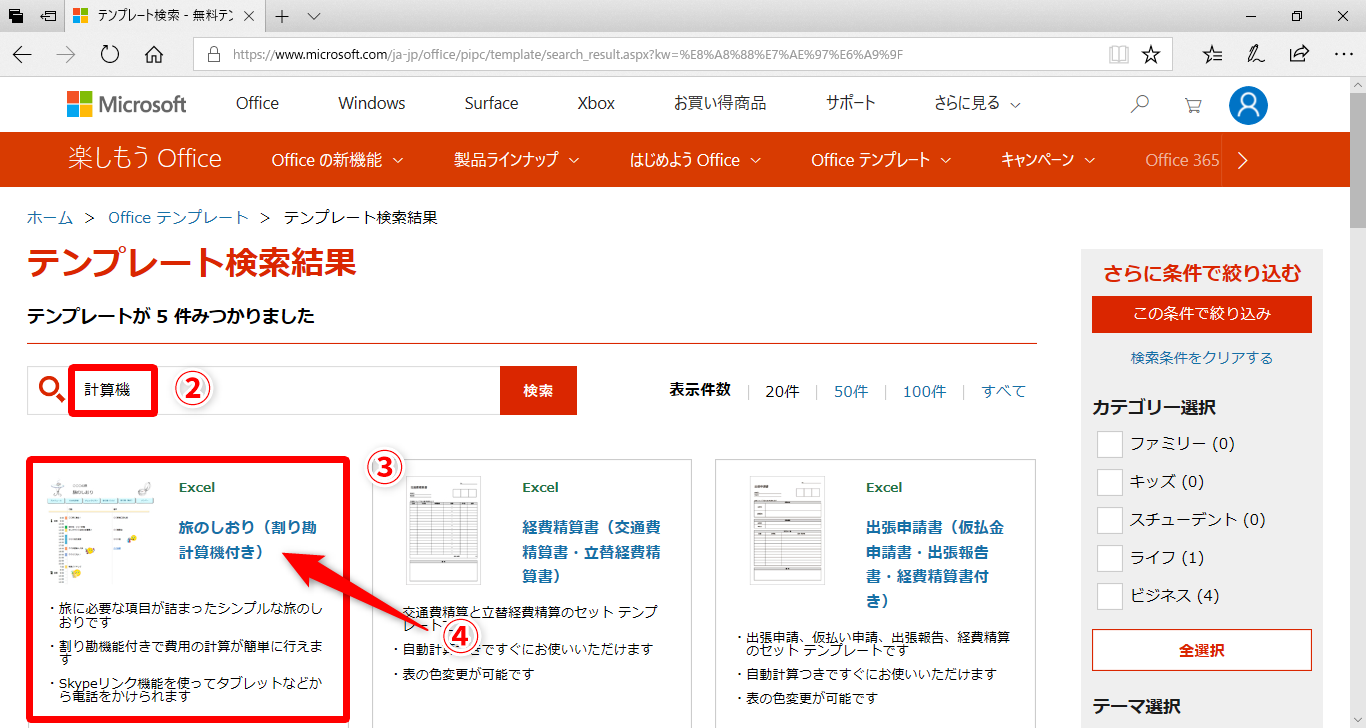Open the Office menu item

tap(257, 103)
